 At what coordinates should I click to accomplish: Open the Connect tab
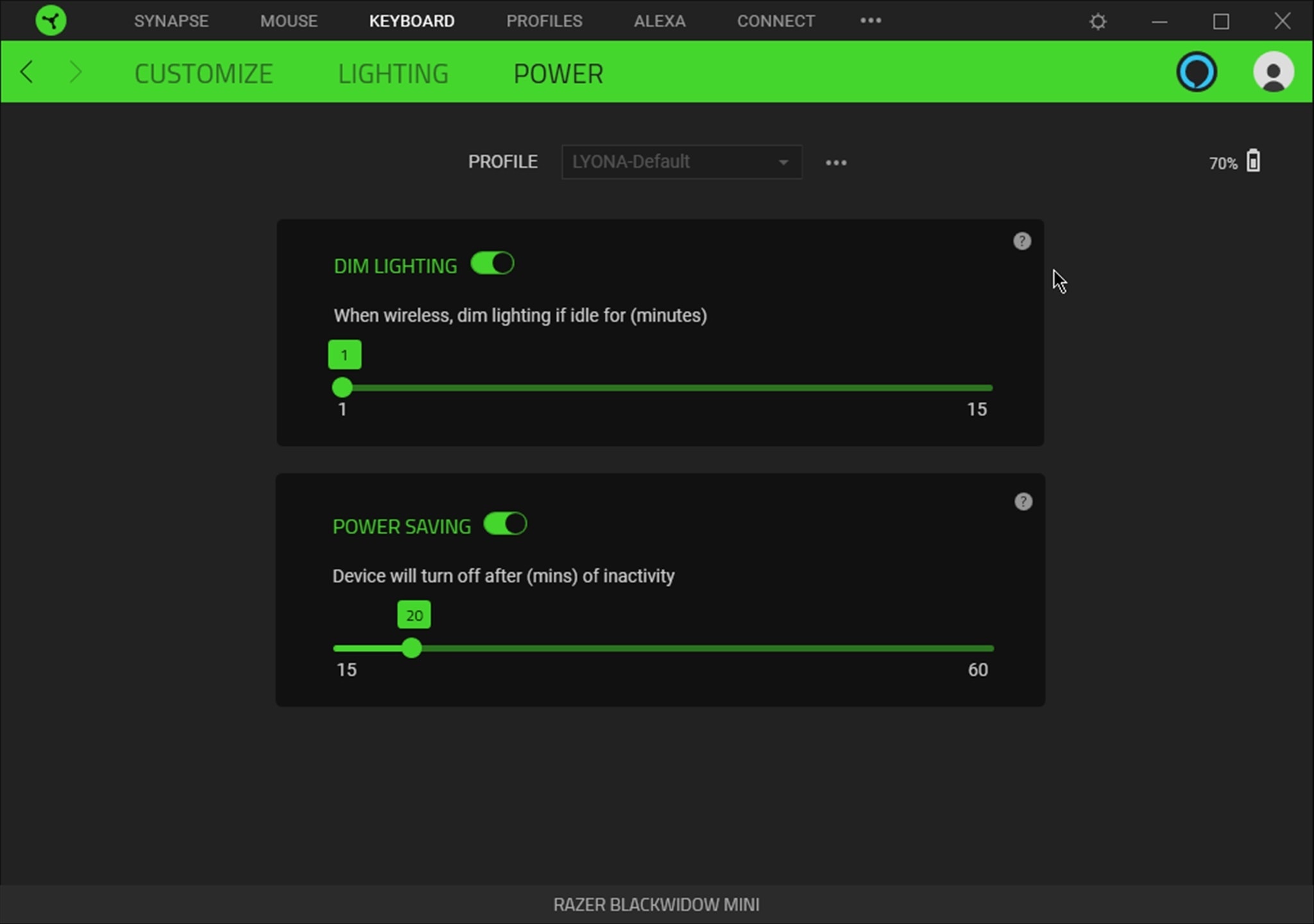click(776, 21)
